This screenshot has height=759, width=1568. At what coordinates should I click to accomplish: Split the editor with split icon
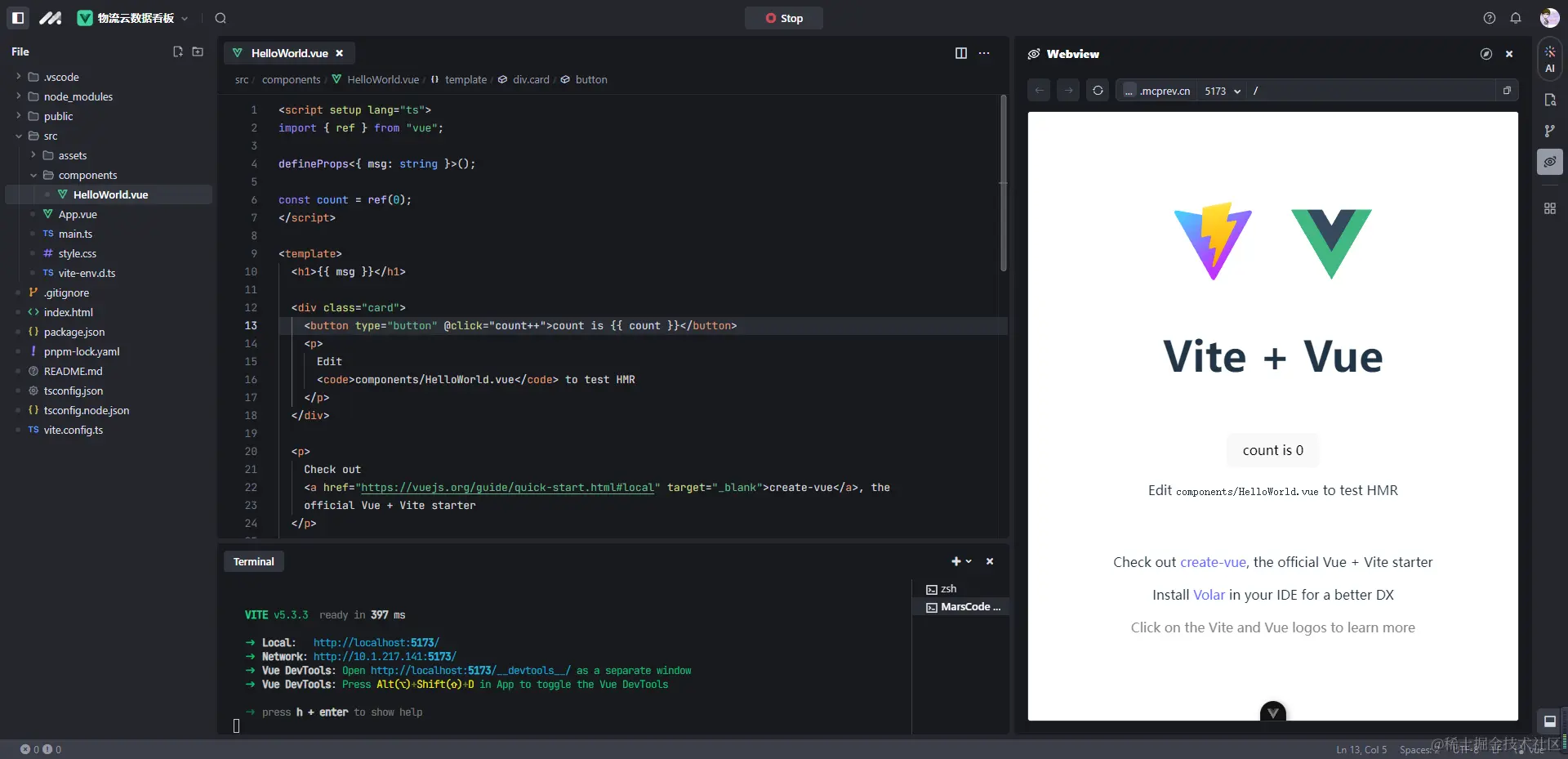pyautogui.click(x=961, y=53)
